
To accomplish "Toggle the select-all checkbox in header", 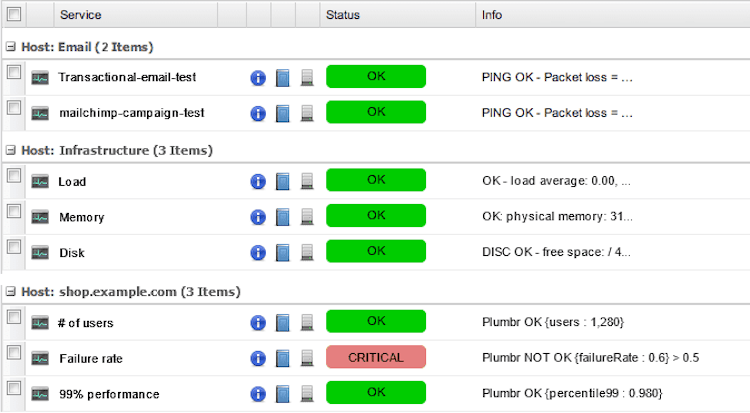I will click(x=14, y=14).
